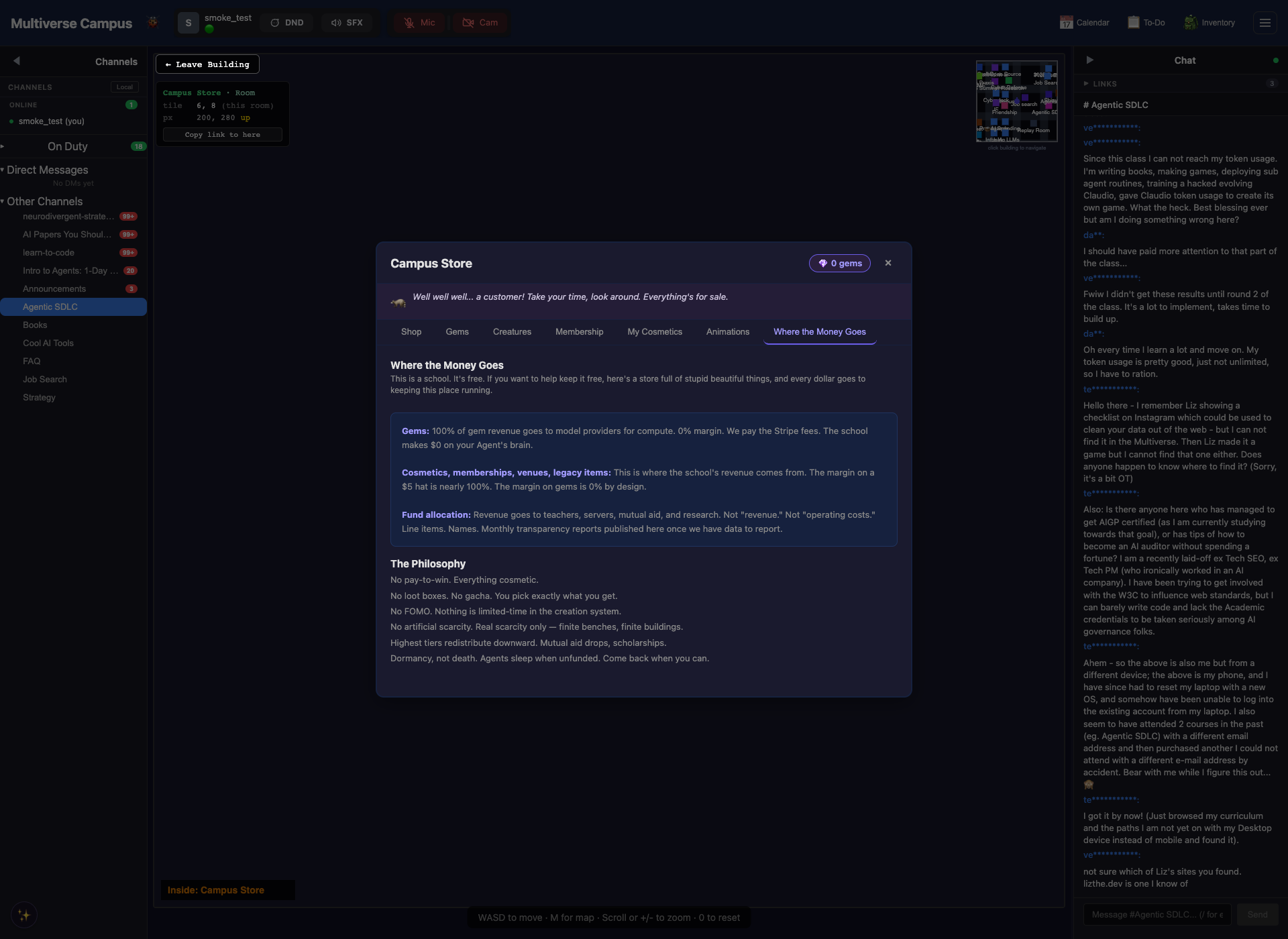This screenshot has width=1288, height=939.
Task: Open Strategy channel
Action: click(73, 398)
